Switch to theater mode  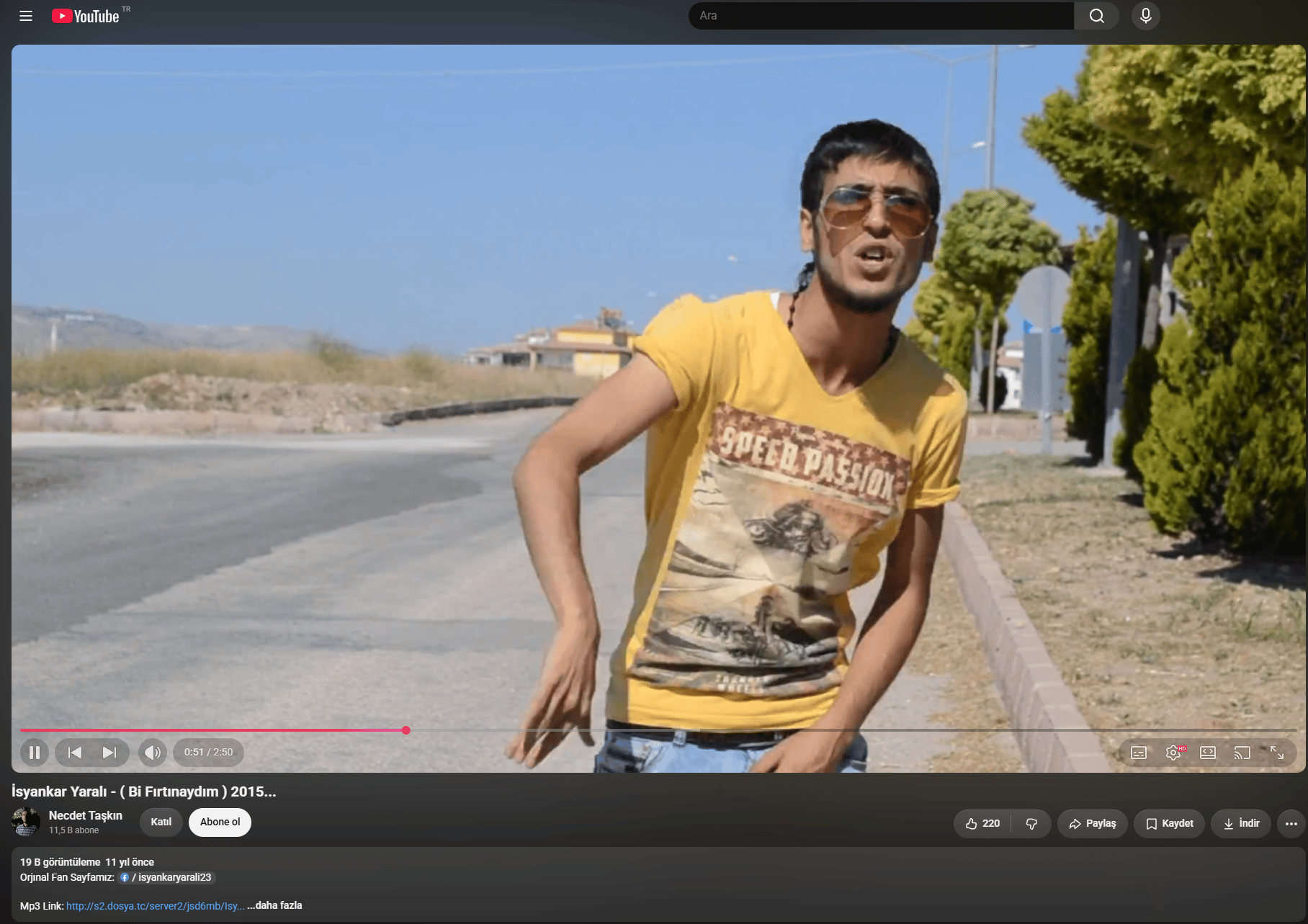(x=1208, y=753)
